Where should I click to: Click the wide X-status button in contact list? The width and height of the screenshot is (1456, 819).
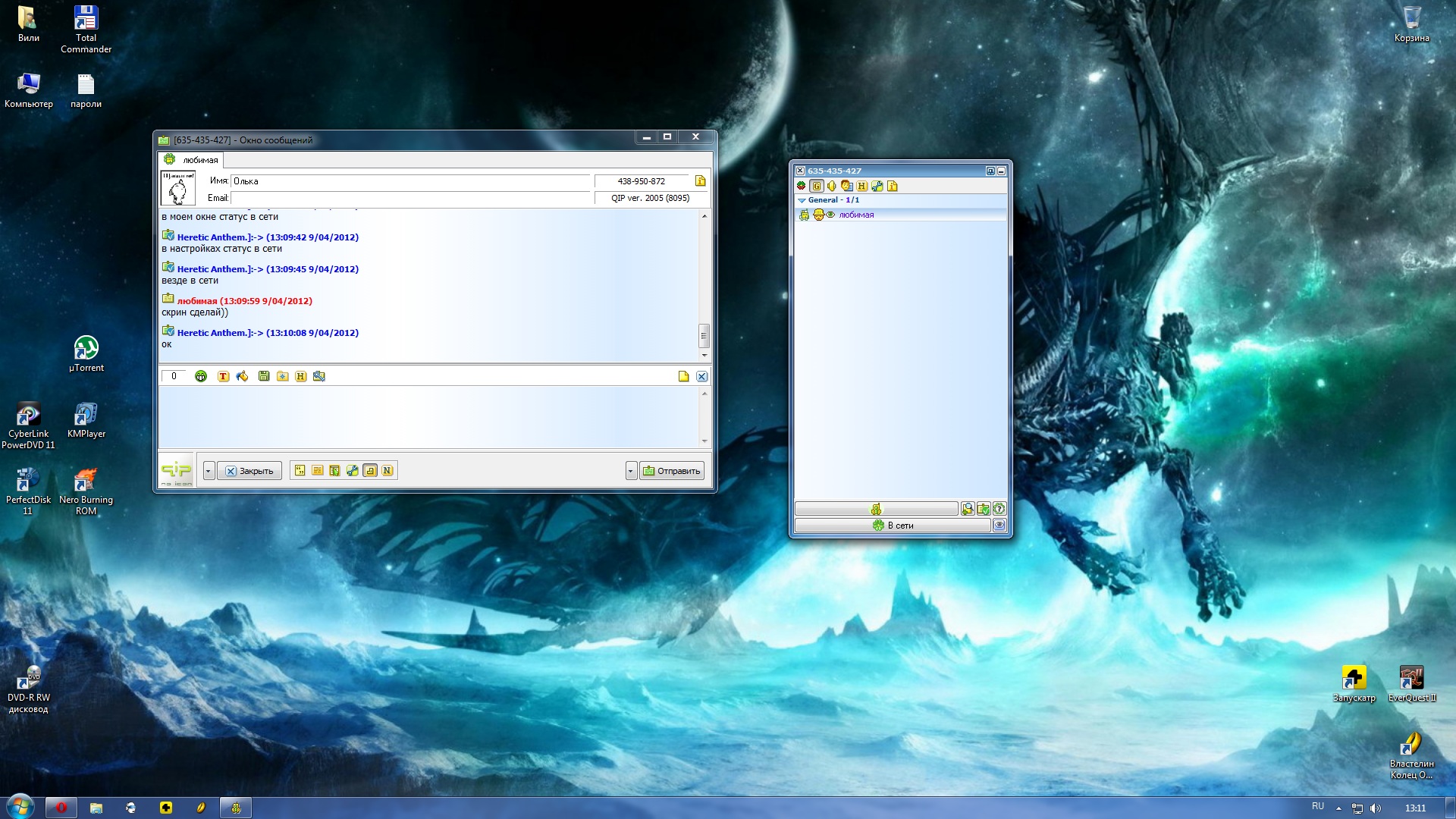(876, 509)
